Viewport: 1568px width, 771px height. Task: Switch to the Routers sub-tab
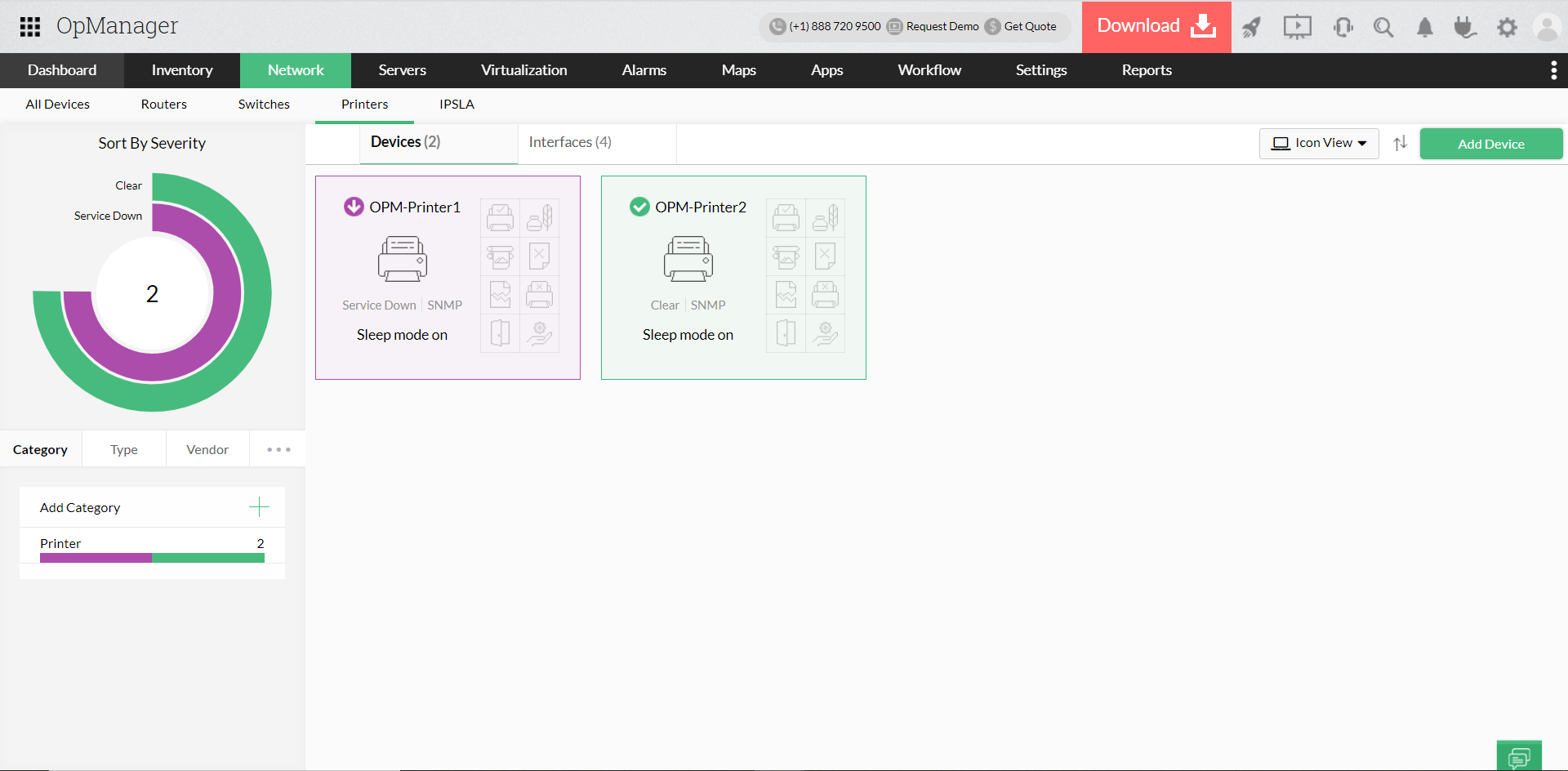[x=164, y=105]
